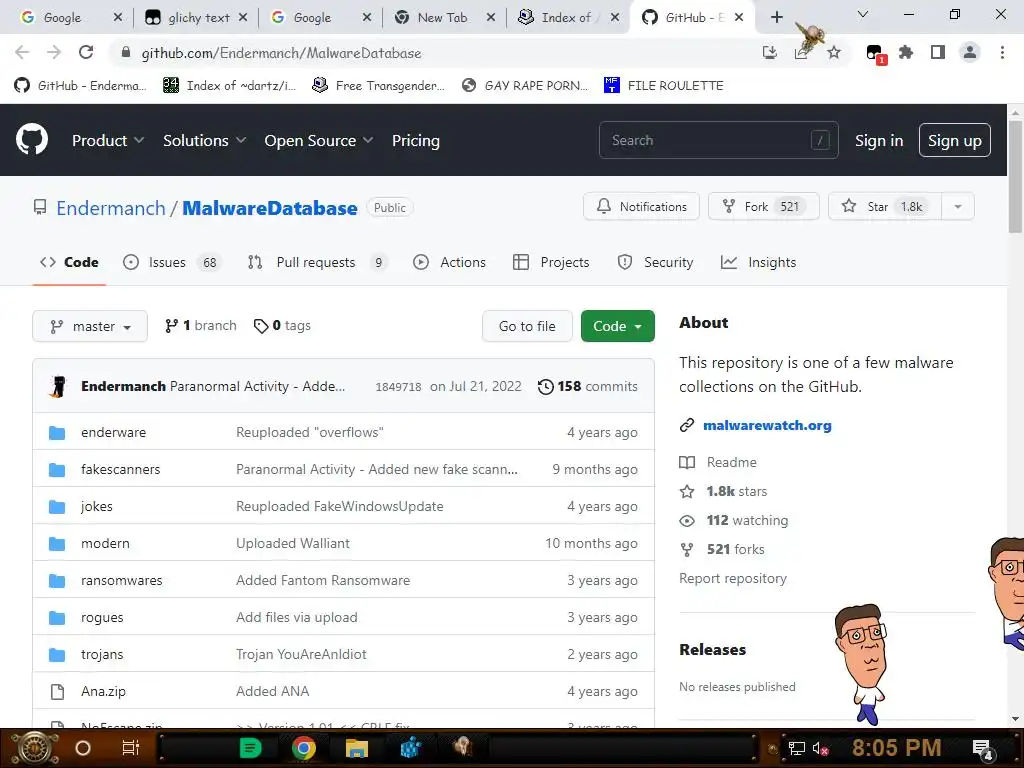Switch to the Pull requests tab
Viewport: 1024px width, 768px height.
pos(317,262)
